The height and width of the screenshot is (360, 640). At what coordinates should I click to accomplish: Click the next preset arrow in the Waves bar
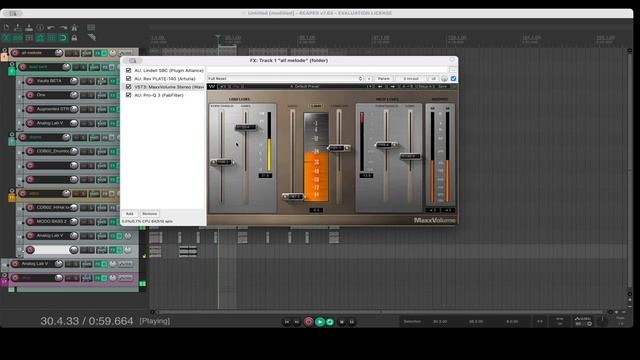(x=393, y=87)
